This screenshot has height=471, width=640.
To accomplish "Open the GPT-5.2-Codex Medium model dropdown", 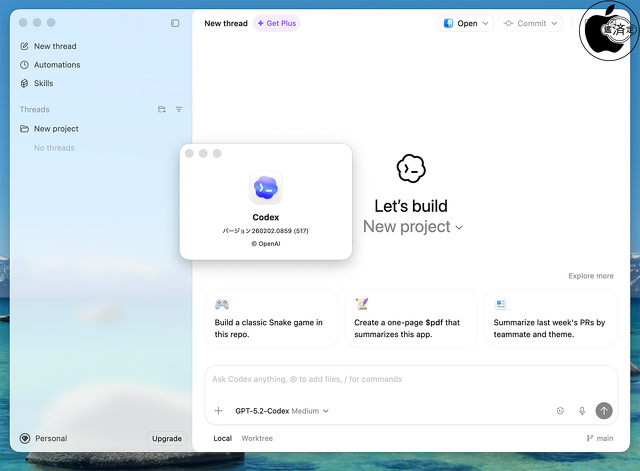I will [x=282, y=411].
